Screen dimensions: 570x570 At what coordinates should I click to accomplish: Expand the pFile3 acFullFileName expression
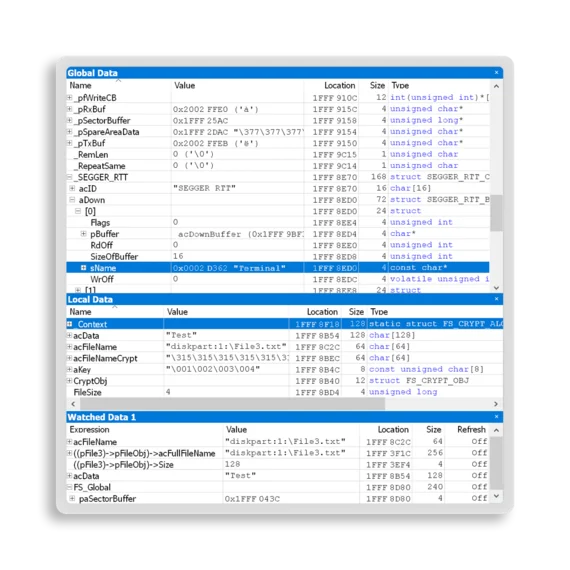pos(70,453)
